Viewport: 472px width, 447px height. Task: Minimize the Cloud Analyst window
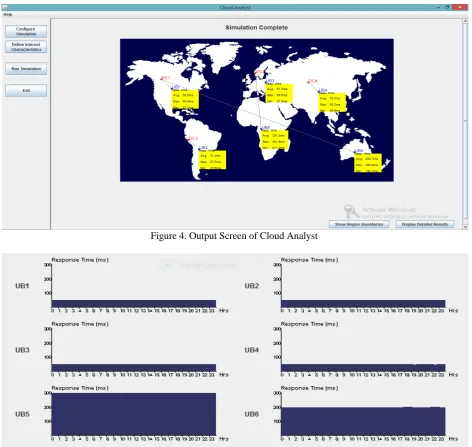coord(438,7)
